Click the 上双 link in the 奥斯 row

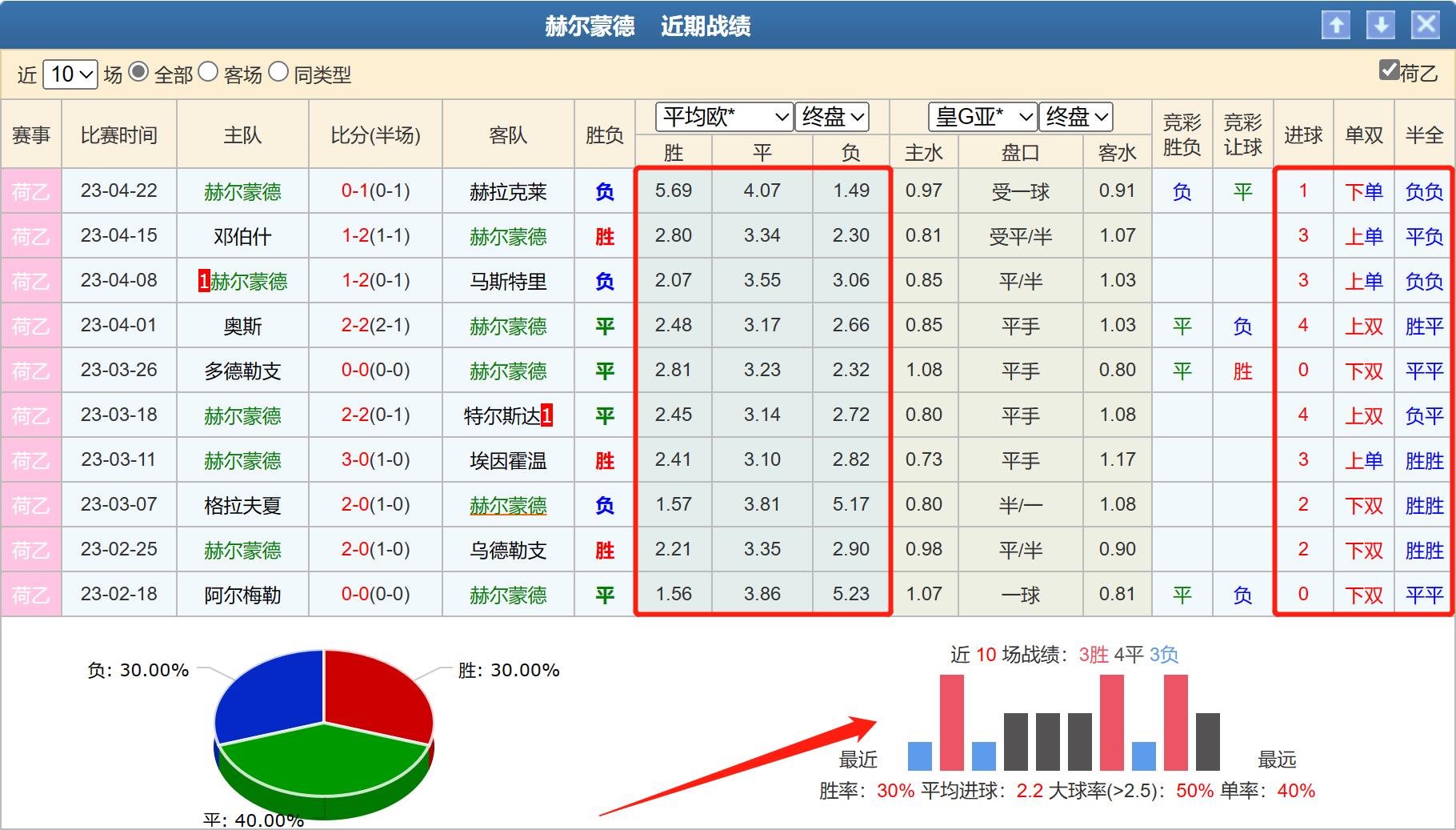pos(1363,326)
